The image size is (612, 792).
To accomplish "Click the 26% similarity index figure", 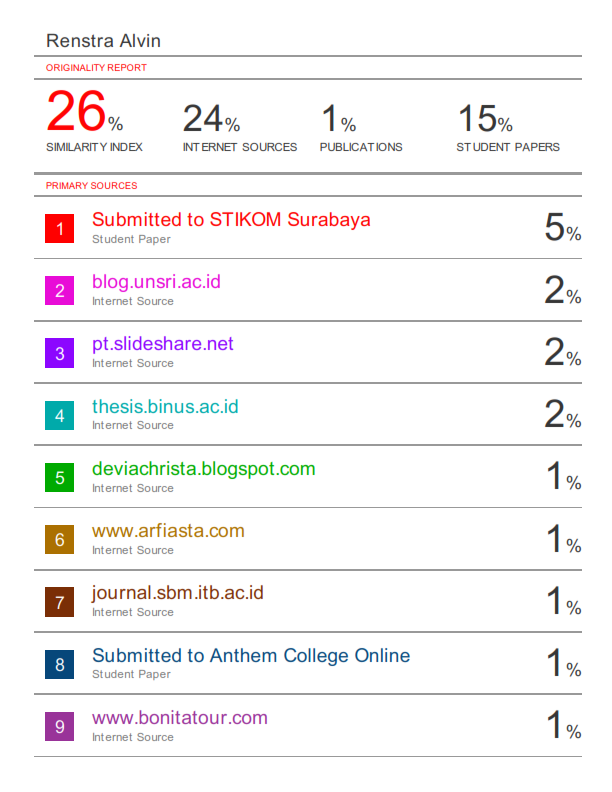I will tap(84, 114).
